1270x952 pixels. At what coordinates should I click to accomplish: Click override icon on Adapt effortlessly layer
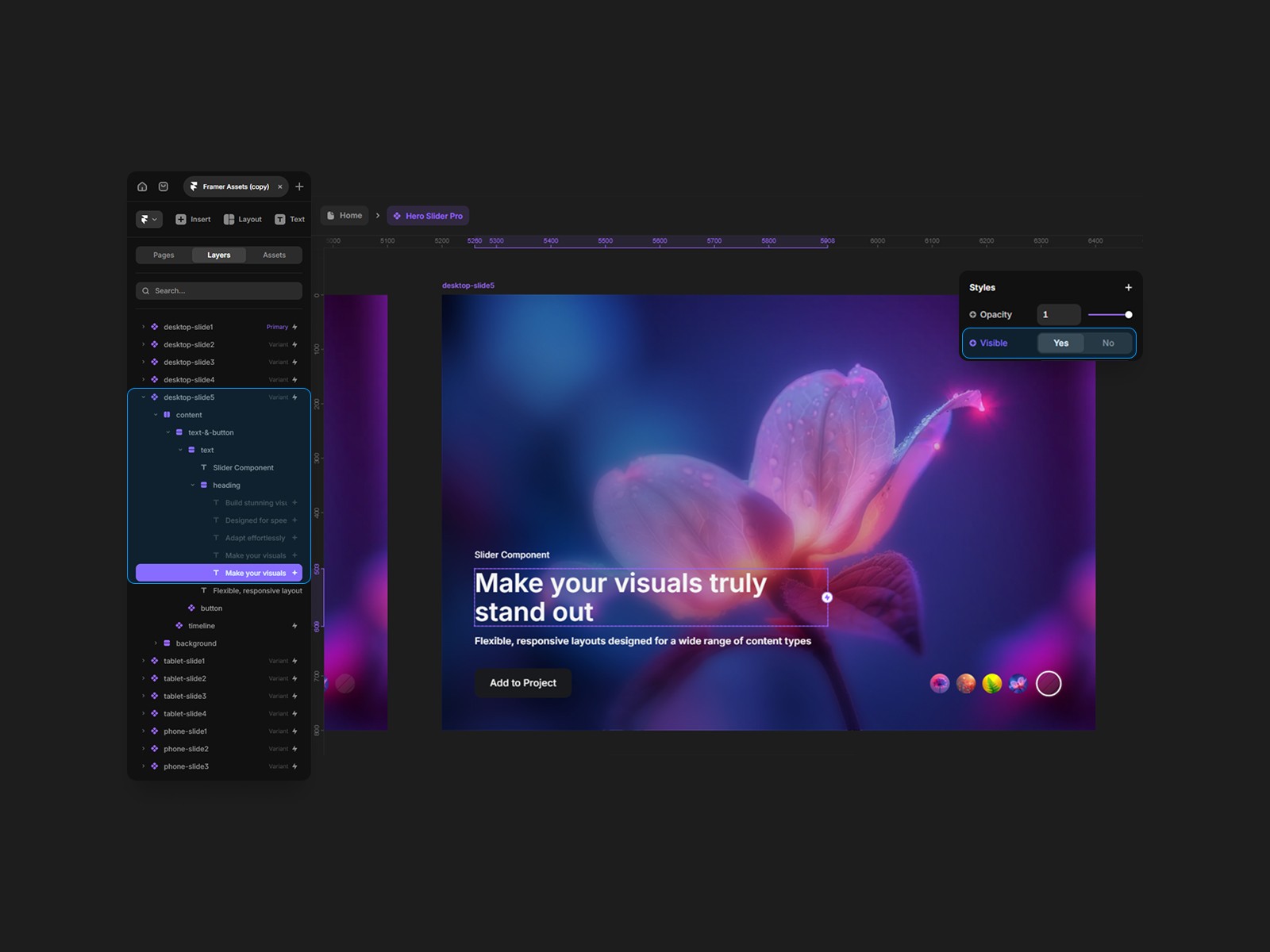tap(294, 538)
